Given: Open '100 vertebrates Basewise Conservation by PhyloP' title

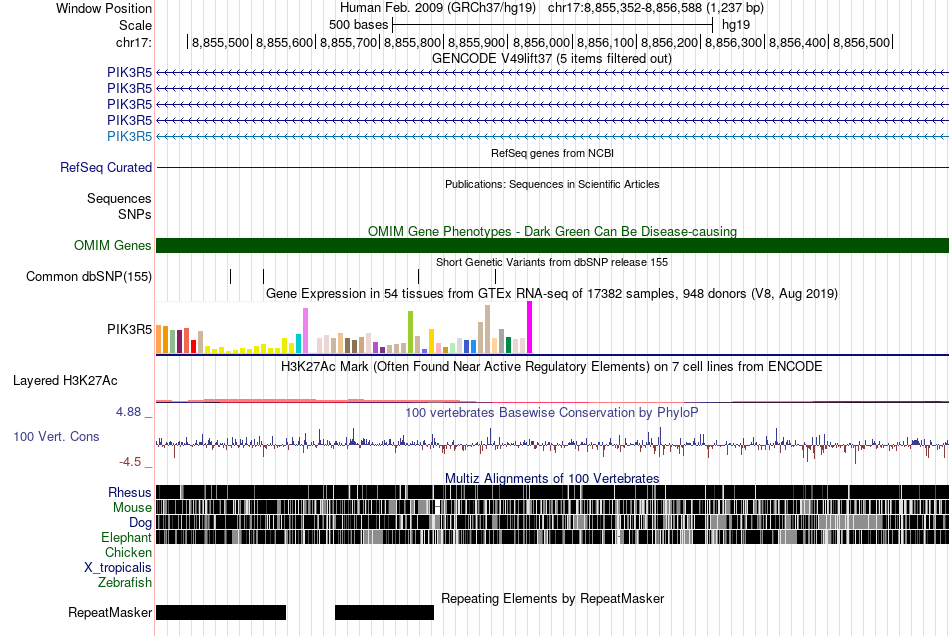Looking at the screenshot, I should (x=551, y=412).
